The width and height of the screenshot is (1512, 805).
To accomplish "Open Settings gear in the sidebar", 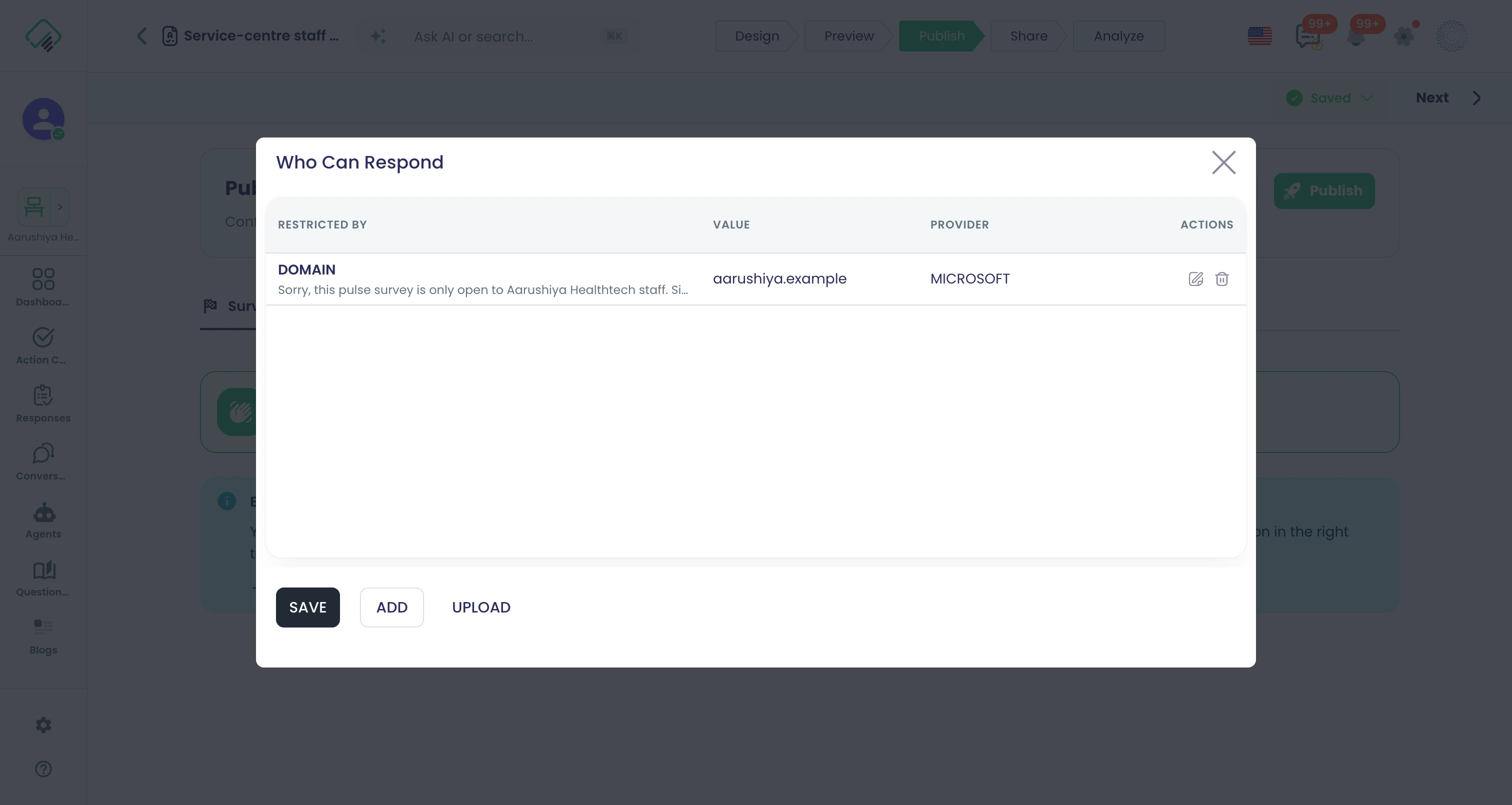I will click(x=43, y=725).
